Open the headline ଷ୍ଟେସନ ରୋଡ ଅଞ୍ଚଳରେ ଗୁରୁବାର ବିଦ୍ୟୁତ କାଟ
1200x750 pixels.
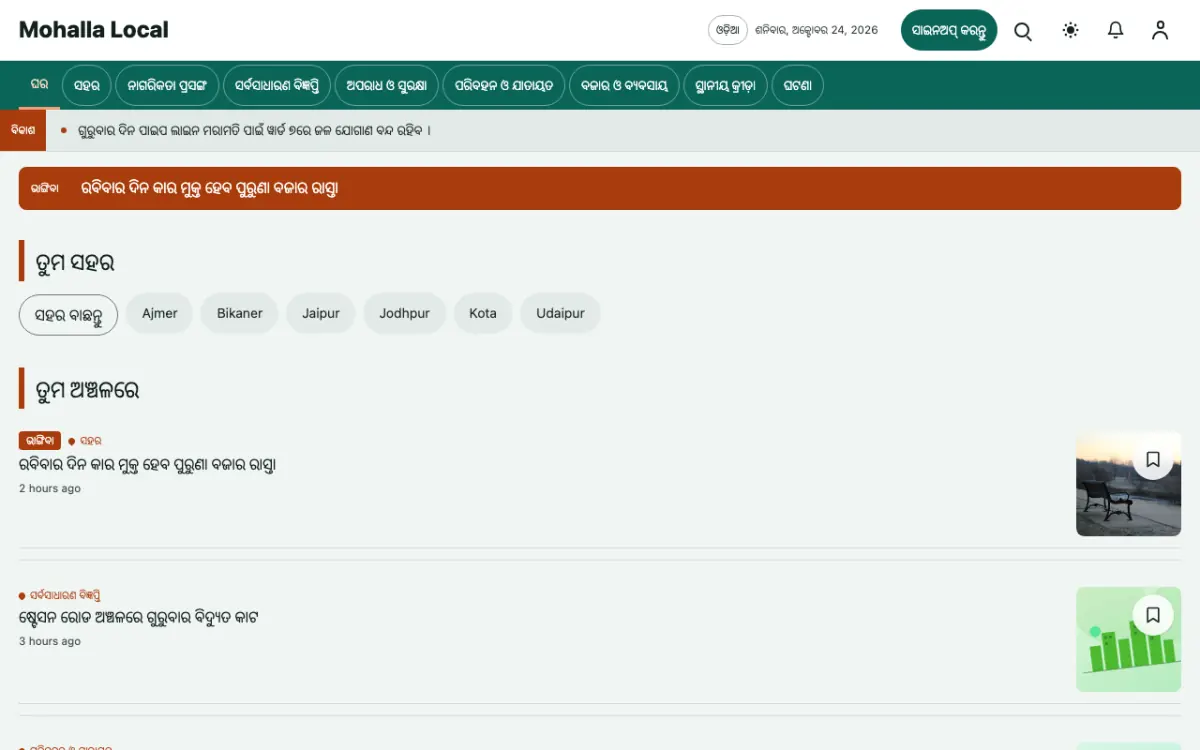pyautogui.click(x=139, y=618)
